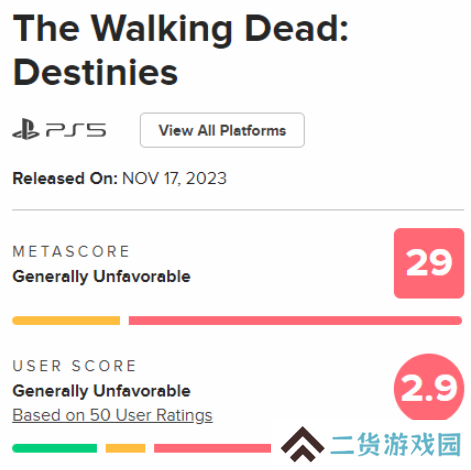Viewport: 471px width, 470px height.
Task: Click the PlayStation symbol icon
Action: (26, 129)
